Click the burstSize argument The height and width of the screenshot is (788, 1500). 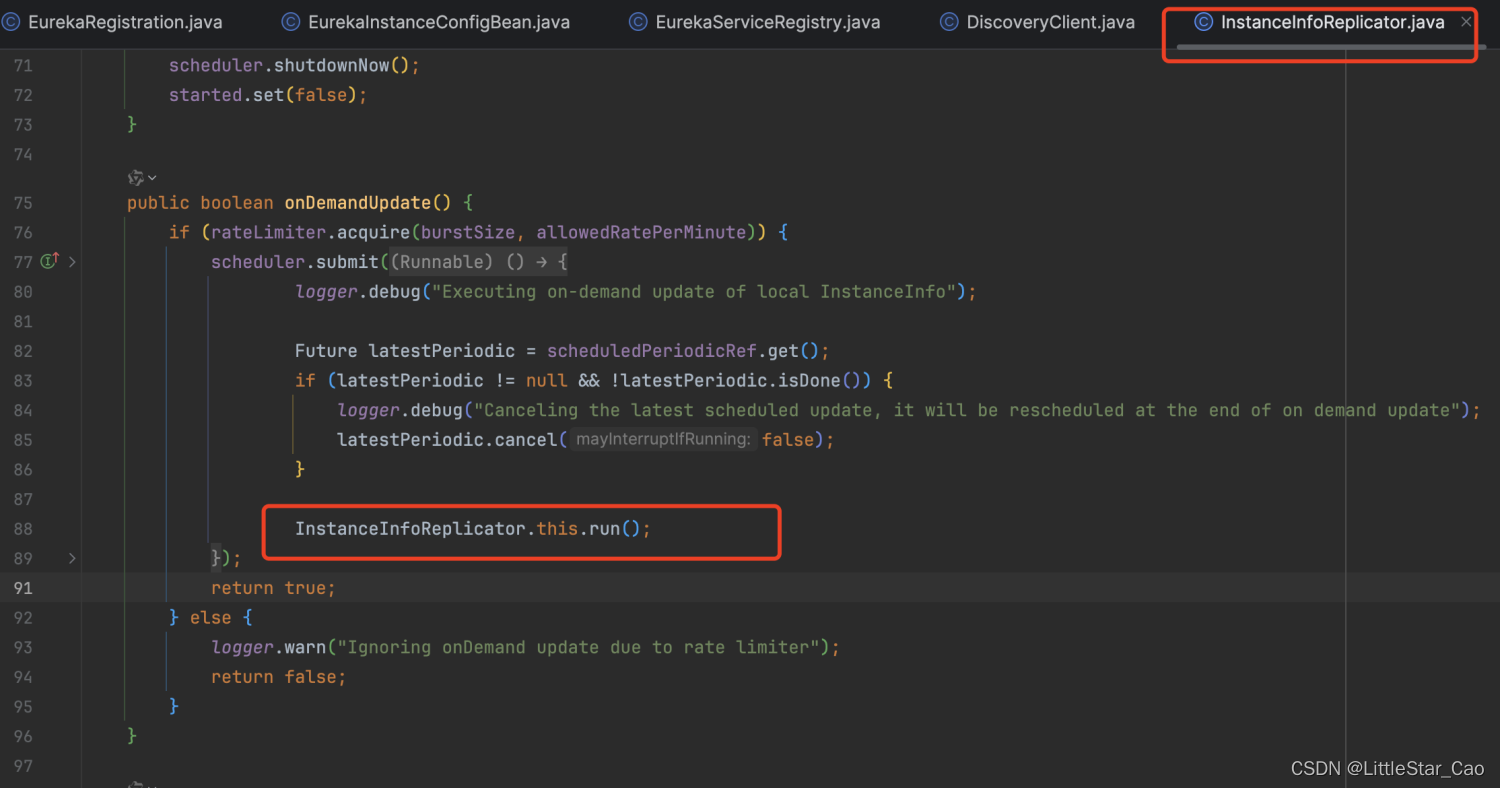[x=469, y=232]
